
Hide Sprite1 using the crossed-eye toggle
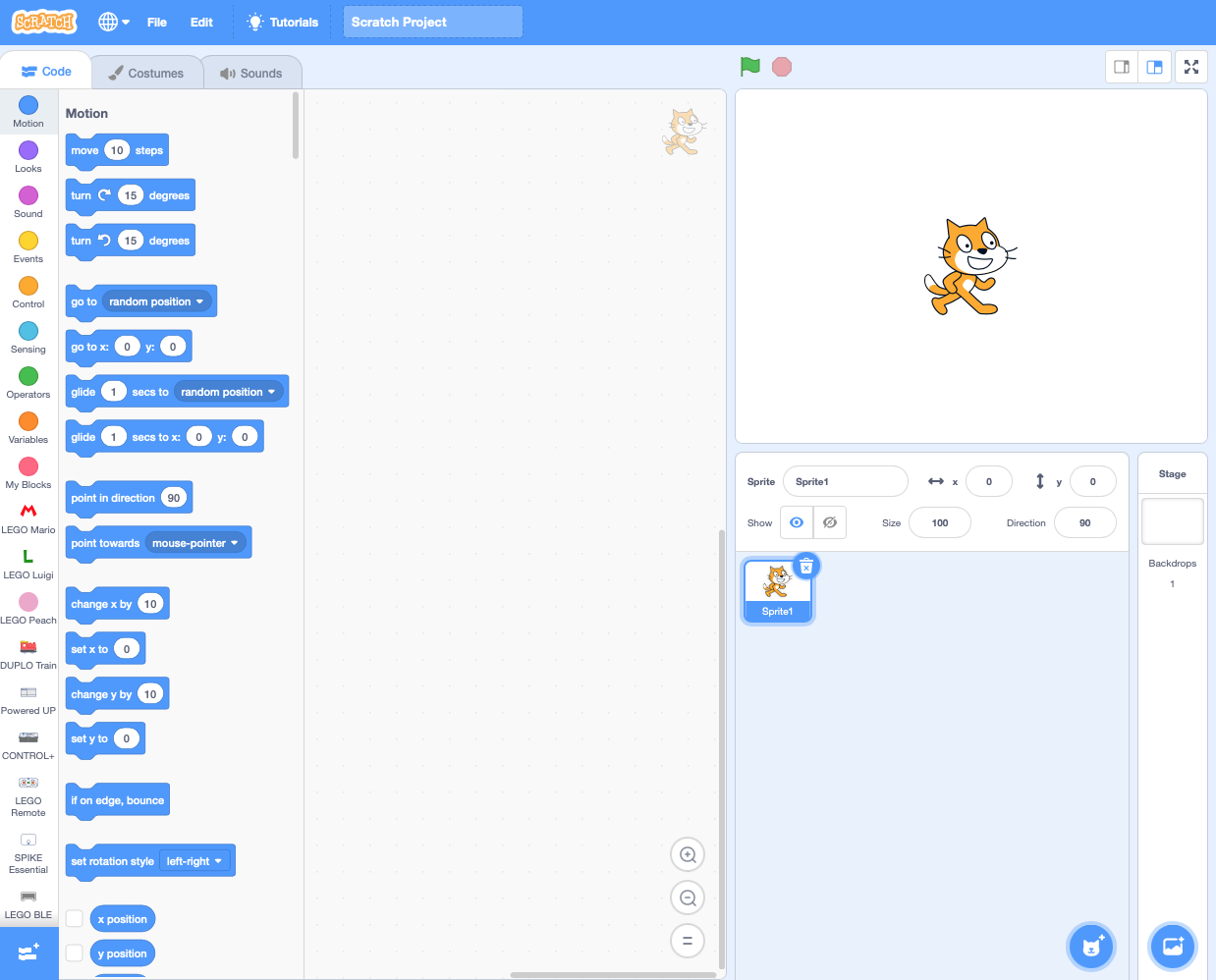(830, 522)
